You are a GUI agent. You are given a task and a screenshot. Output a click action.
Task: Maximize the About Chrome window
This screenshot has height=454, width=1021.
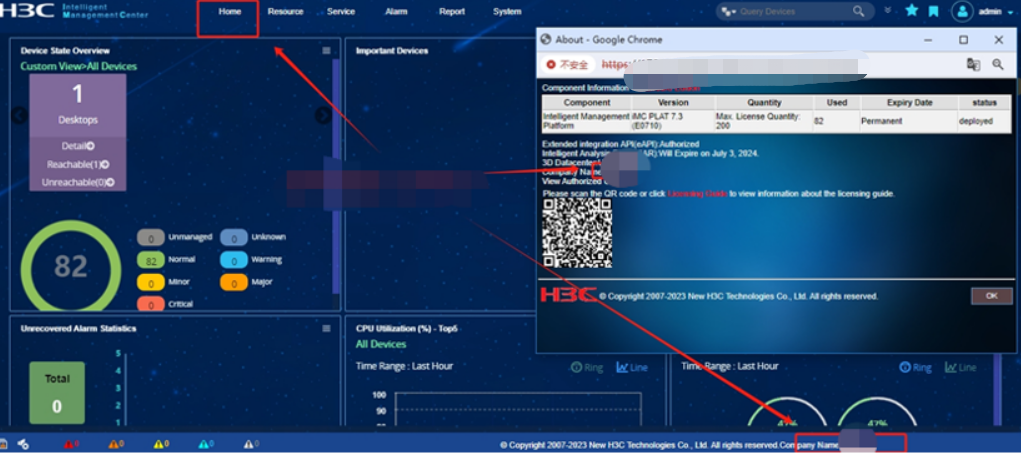pos(963,40)
